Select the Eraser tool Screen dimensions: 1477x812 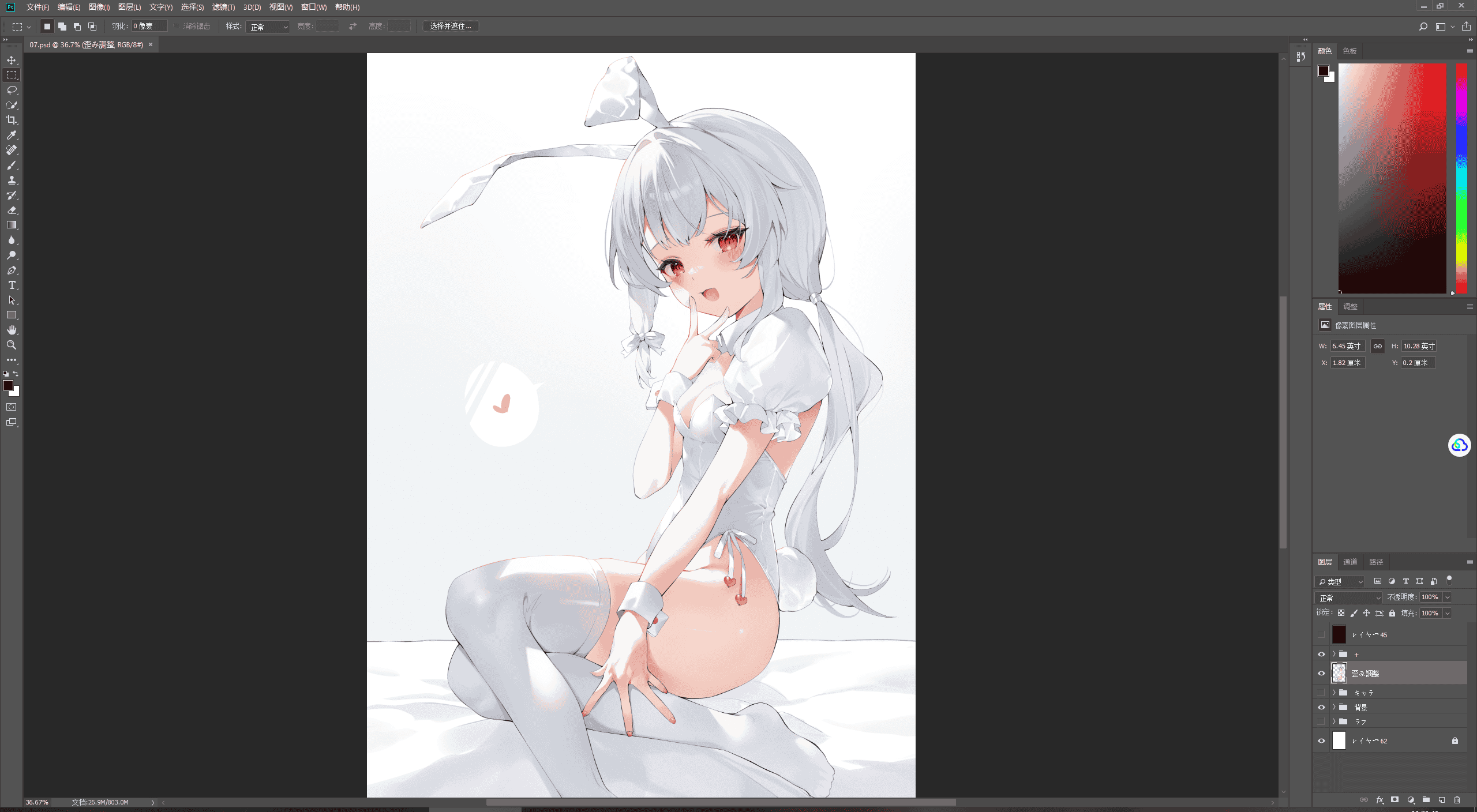pos(12,210)
